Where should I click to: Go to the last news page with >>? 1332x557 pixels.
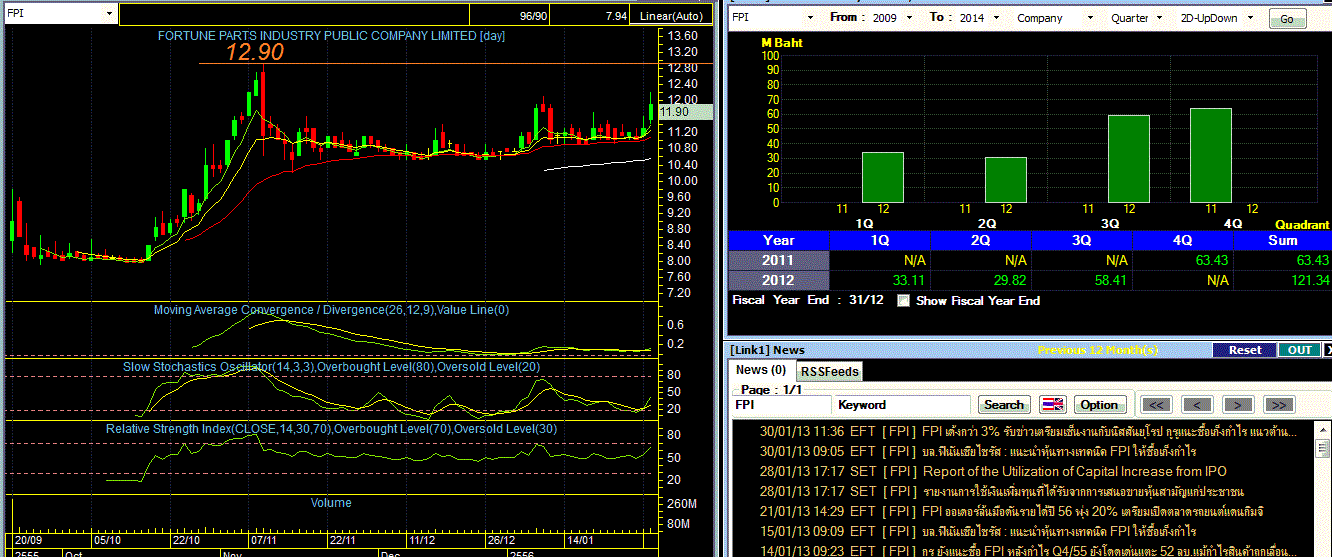click(x=1279, y=405)
